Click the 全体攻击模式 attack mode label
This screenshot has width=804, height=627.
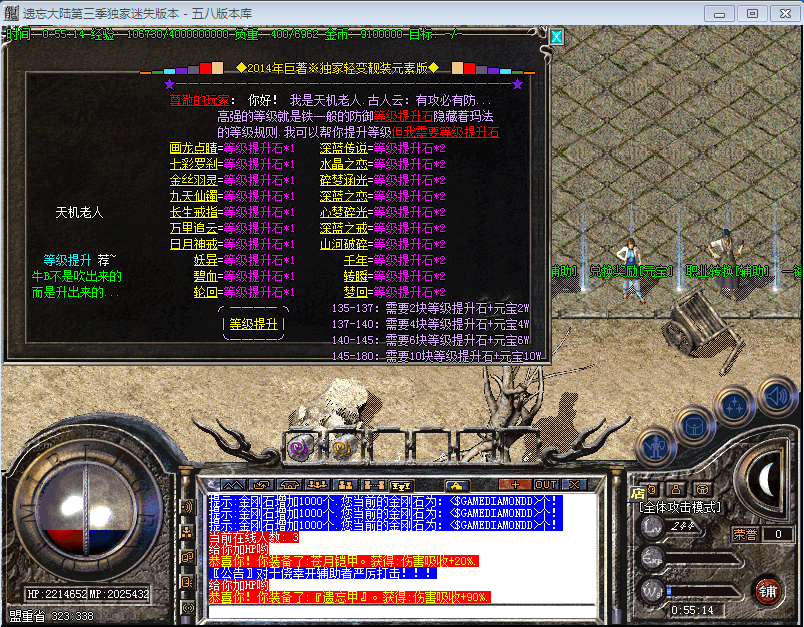pos(680,508)
